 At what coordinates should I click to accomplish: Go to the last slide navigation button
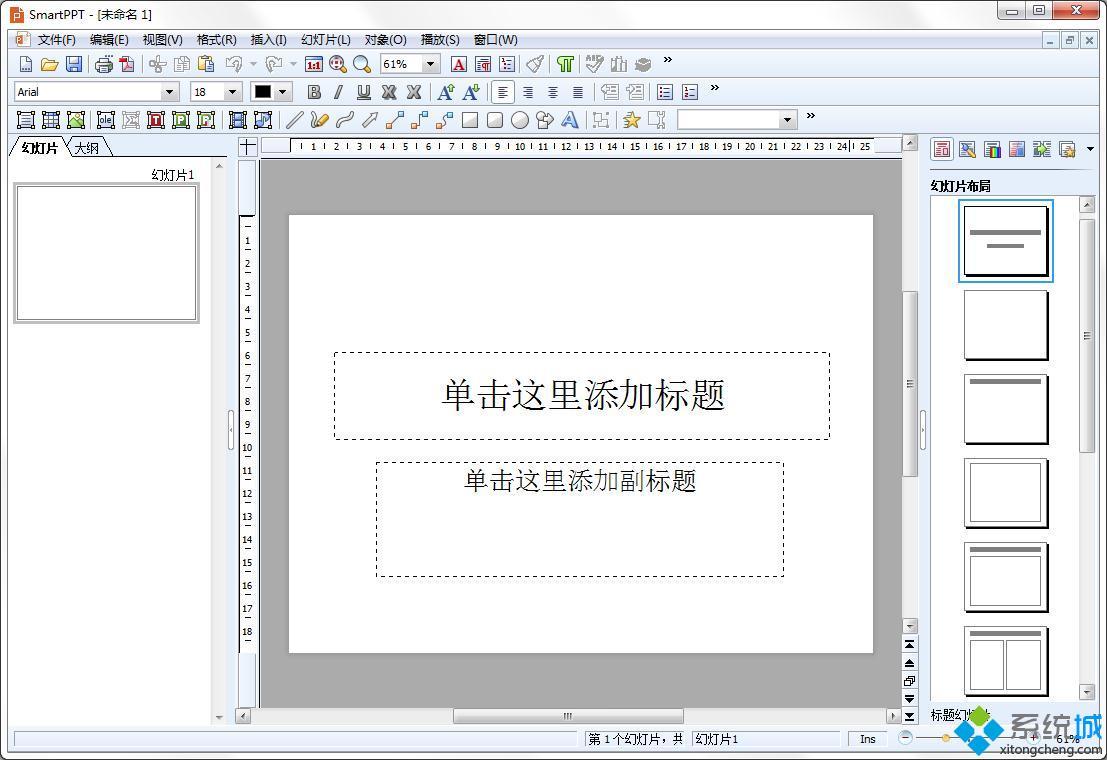909,716
